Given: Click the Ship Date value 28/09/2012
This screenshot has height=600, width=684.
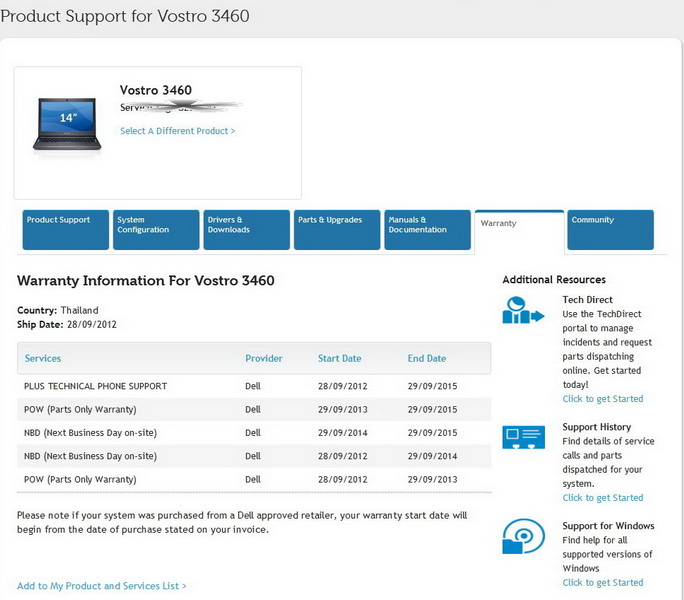Looking at the screenshot, I should 92,324.
